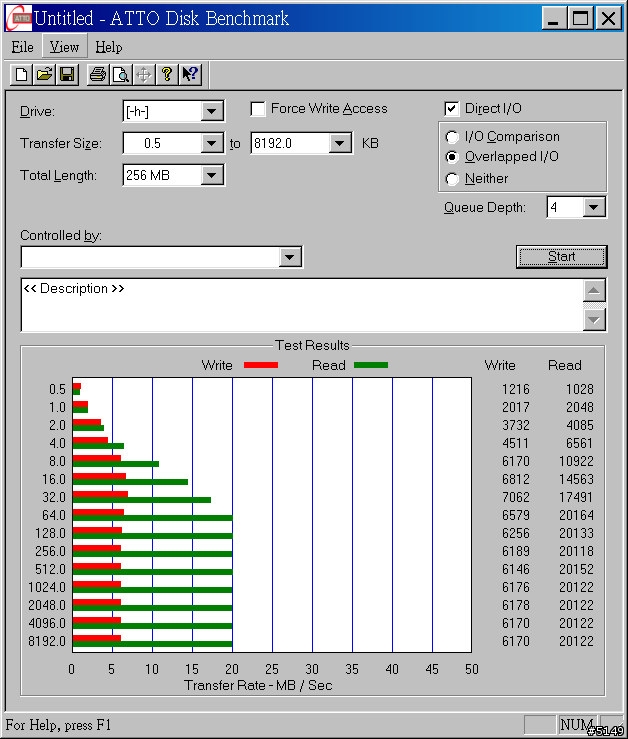628x739 pixels.
Task: Expand the Queue Depth dropdown
Action: coord(594,207)
